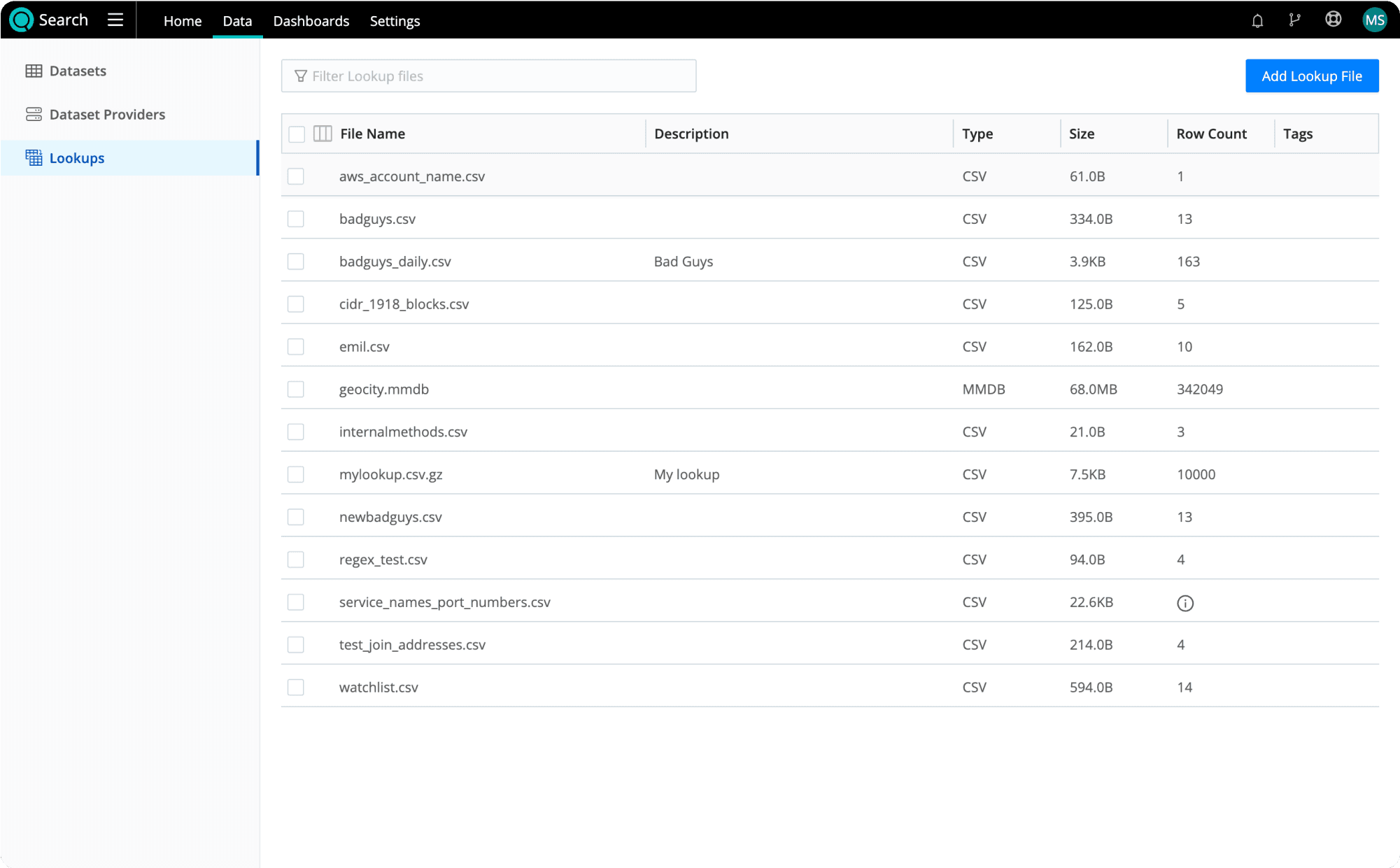Open the mylookup.csv.gz file link

click(x=390, y=474)
